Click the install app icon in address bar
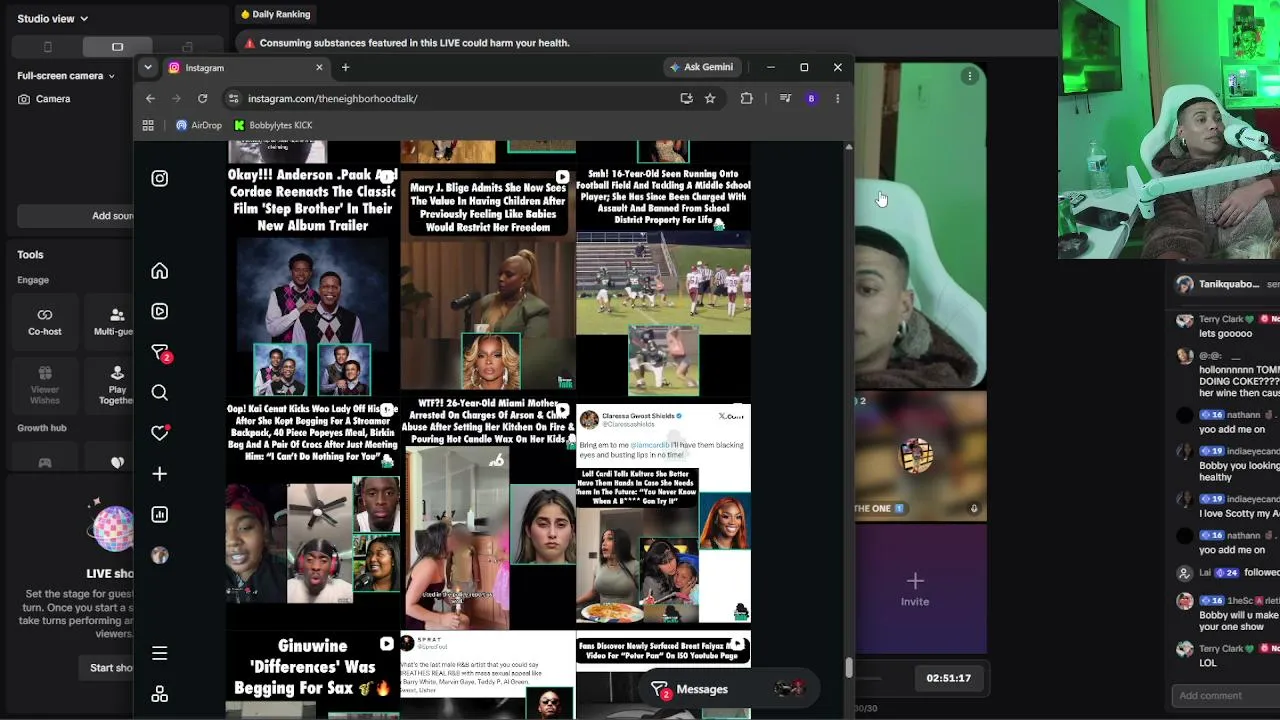1280x720 pixels. pos(686,98)
